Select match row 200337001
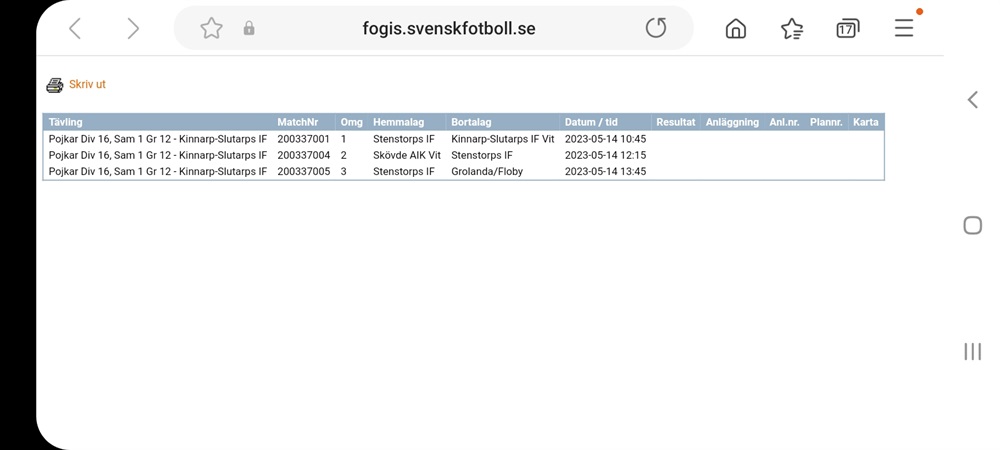 click(464, 139)
